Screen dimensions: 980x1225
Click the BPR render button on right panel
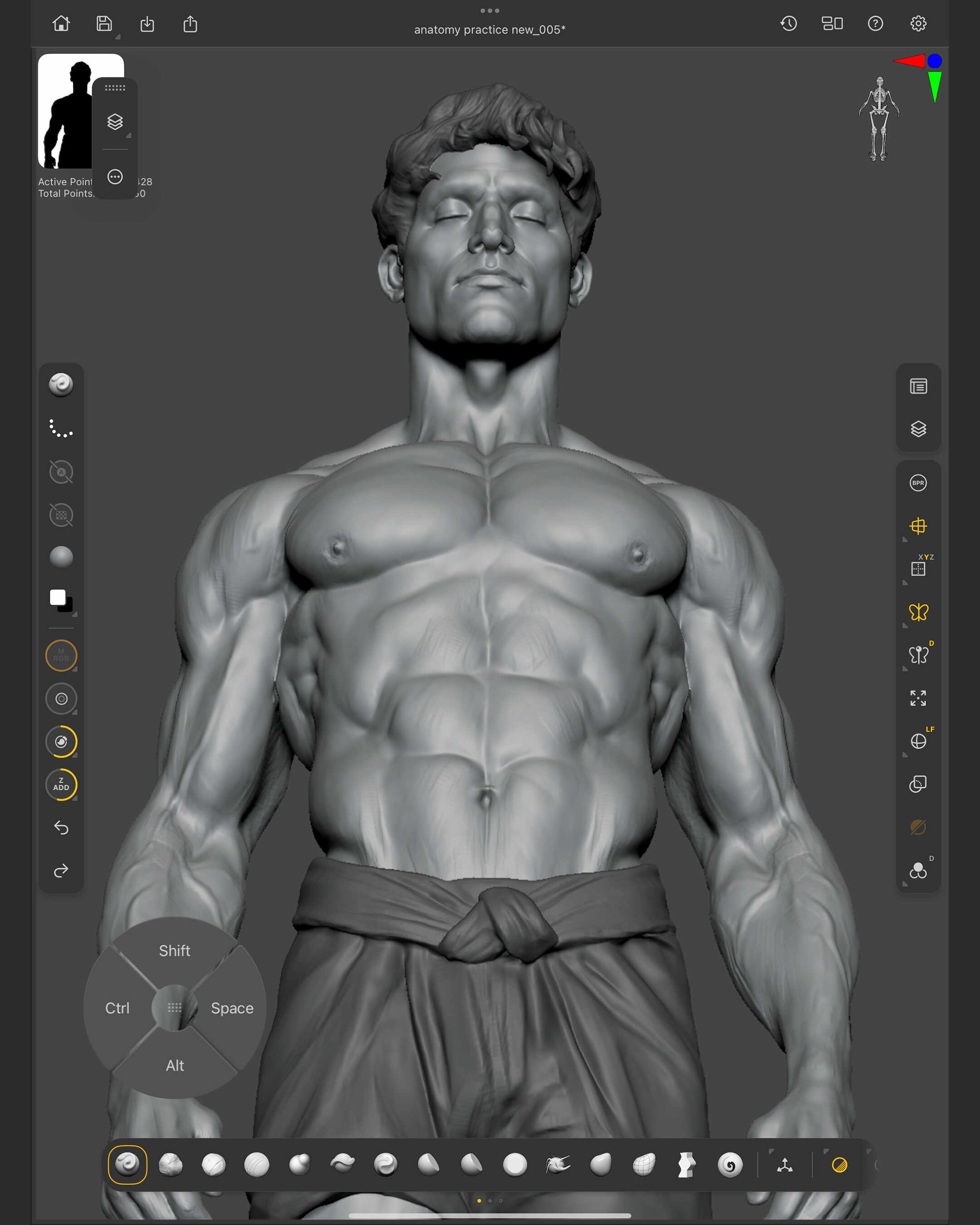pos(918,482)
